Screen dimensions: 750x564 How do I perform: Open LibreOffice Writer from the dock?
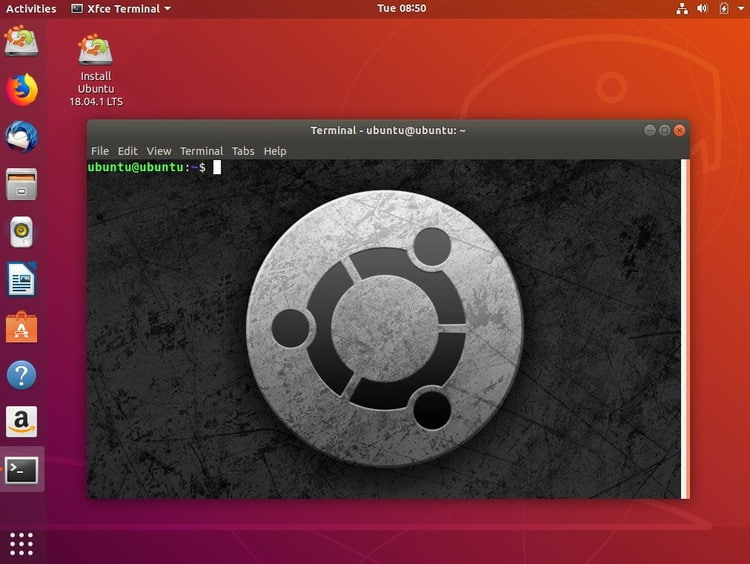point(22,279)
